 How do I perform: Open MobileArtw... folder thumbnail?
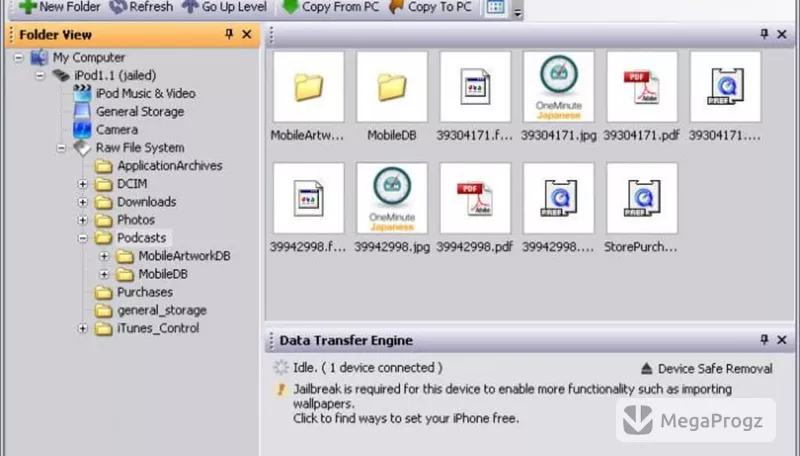[x=308, y=87]
